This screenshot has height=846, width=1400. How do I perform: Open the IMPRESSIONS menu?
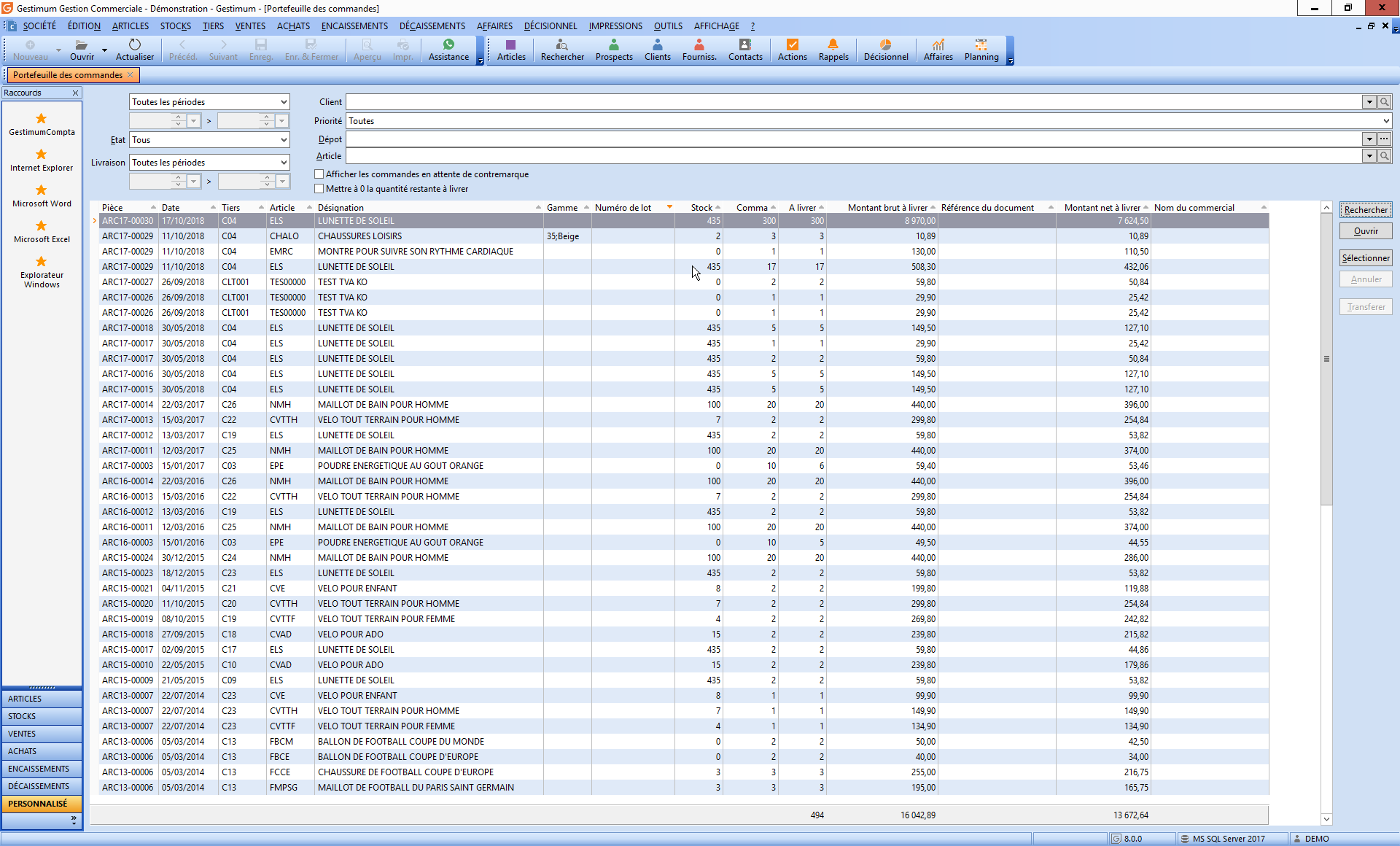(615, 26)
